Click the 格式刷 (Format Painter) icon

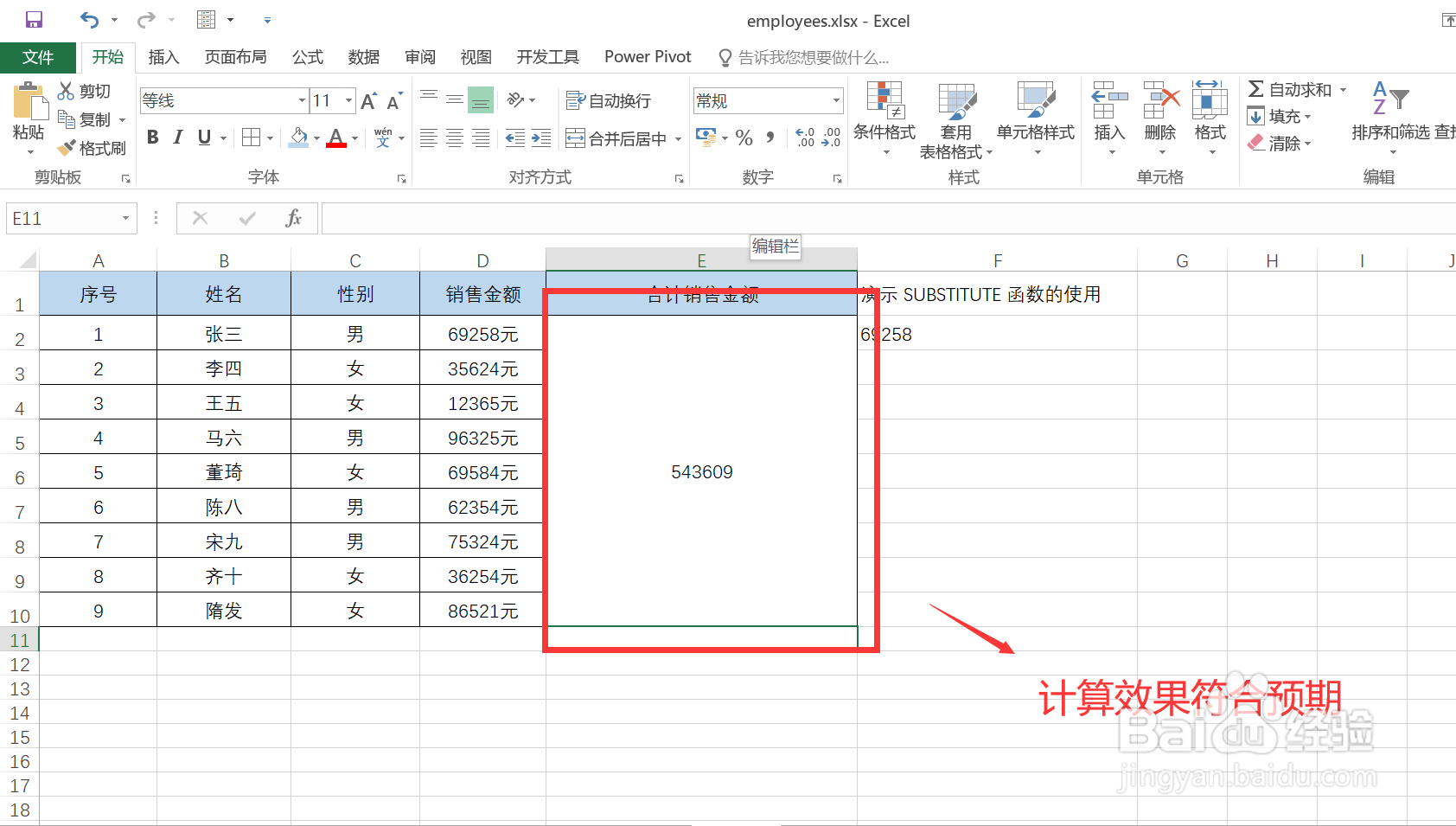[x=67, y=147]
